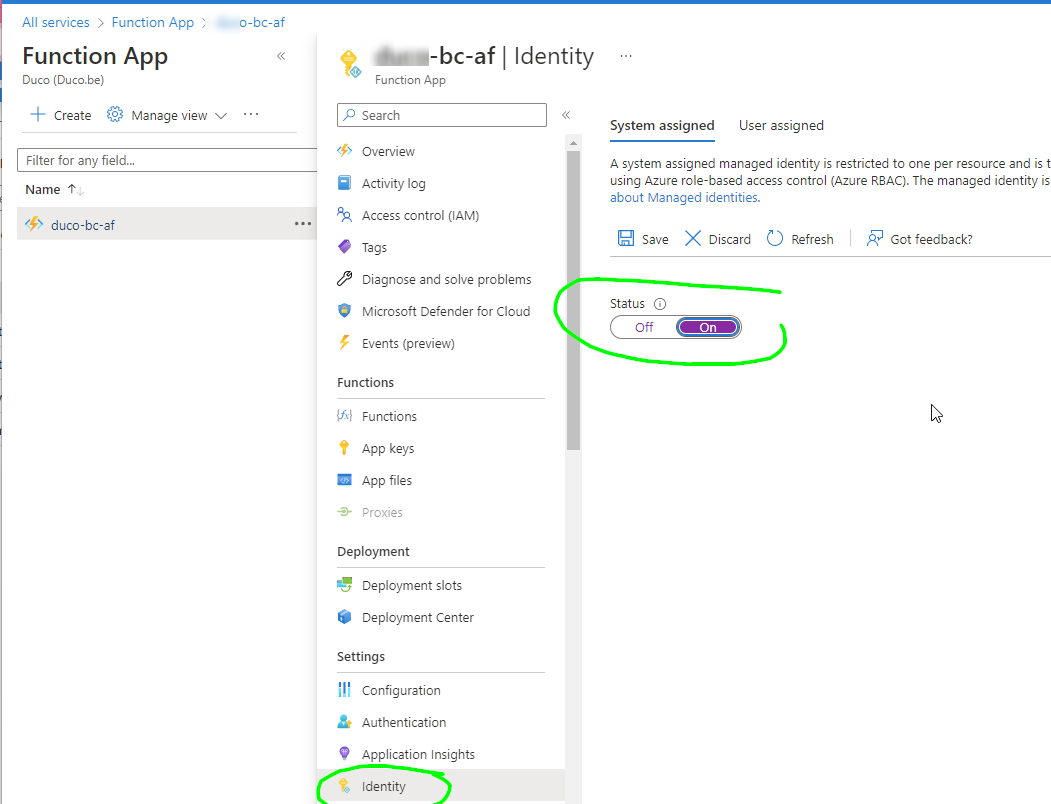
Task: Click the Diagnose wrench icon
Action: [345, 278]
